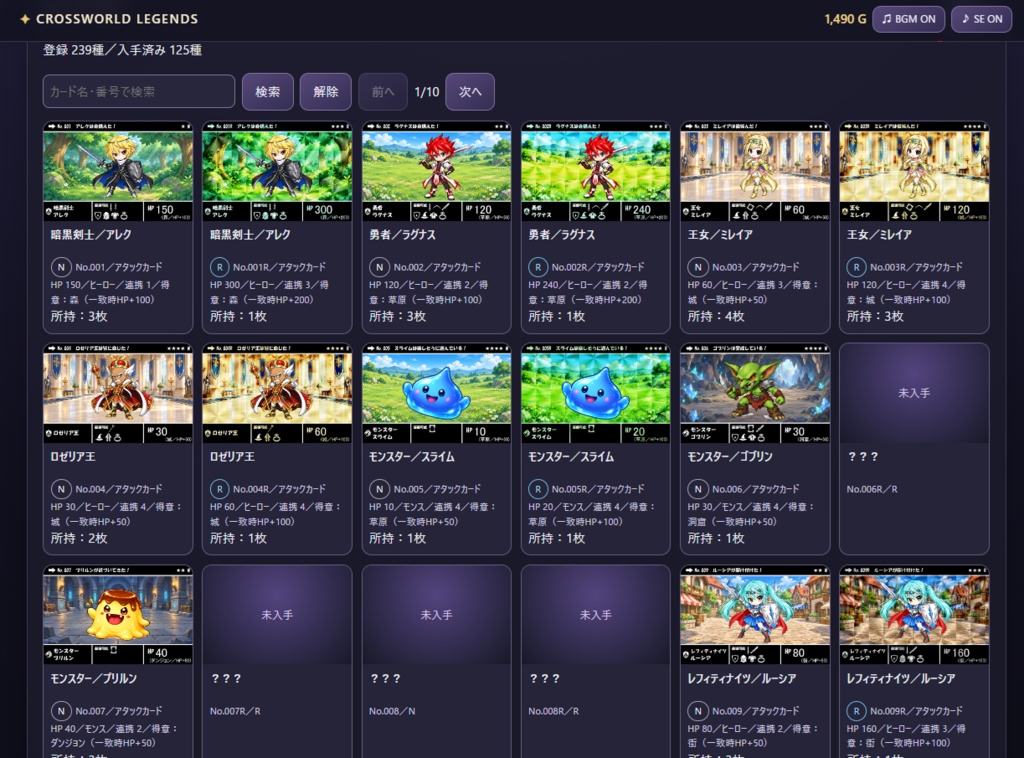Click the 1/10 page indicator
The width and height of the screenshot is (1024, 758).
point(426,92)
